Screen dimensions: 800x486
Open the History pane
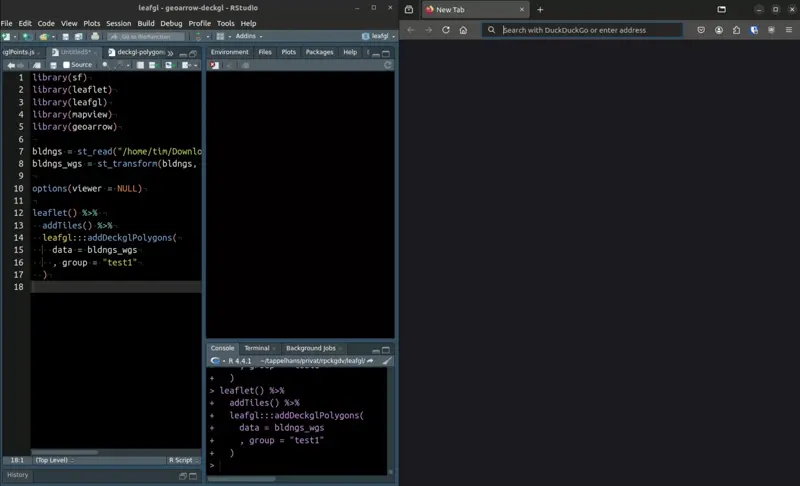point(18,475)
